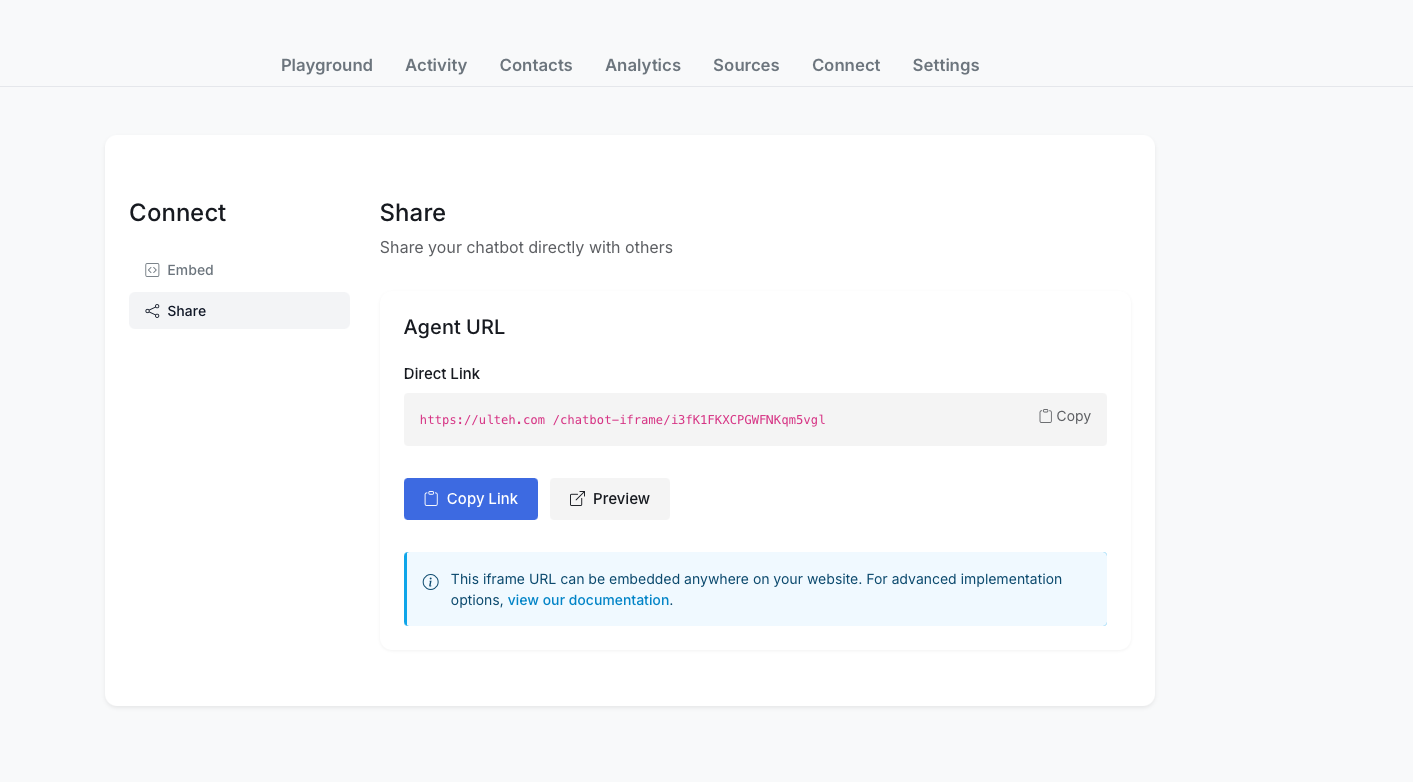
Task: Click external-link icon in the Preview button
Action: [577, 499]
